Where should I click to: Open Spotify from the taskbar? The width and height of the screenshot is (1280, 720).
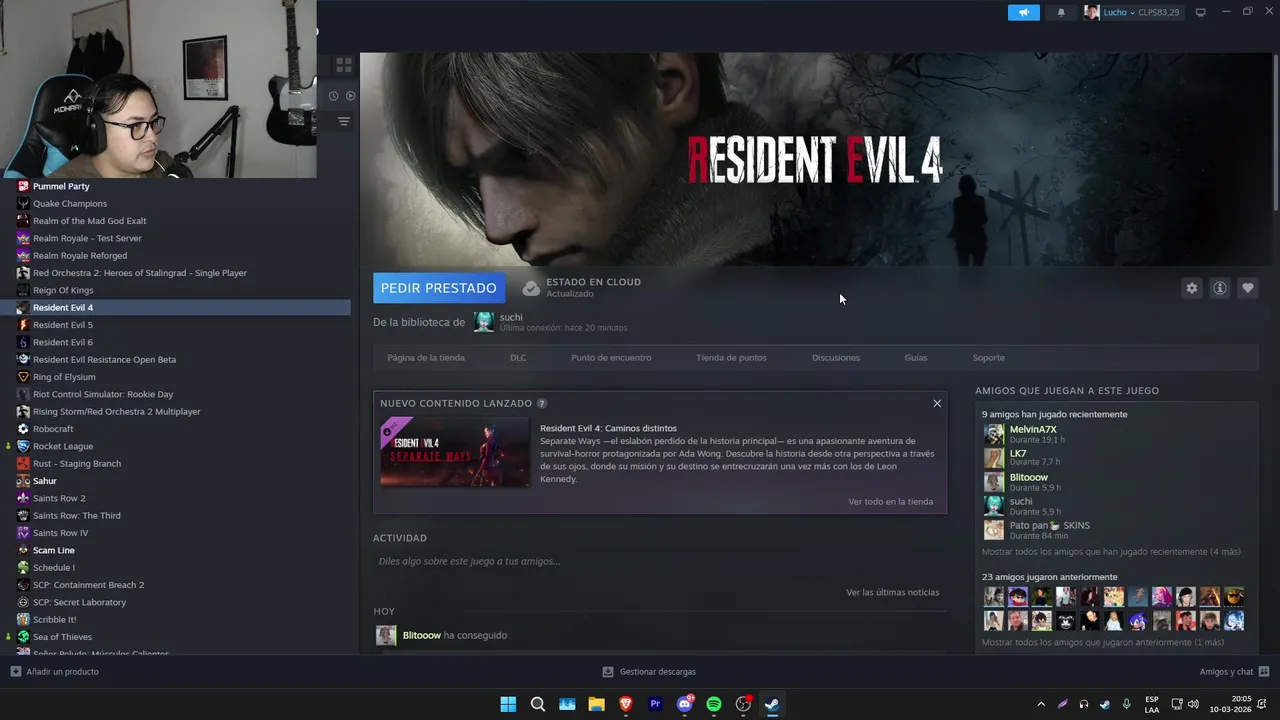click(x=714, y=704)
